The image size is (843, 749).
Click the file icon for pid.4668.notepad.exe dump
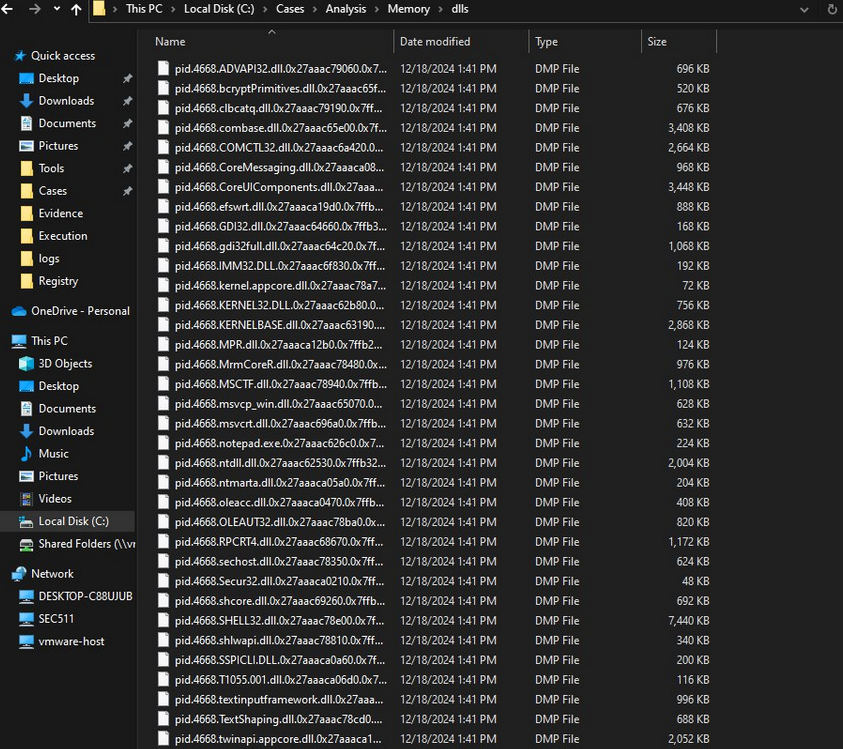click(x=164, y=443)
